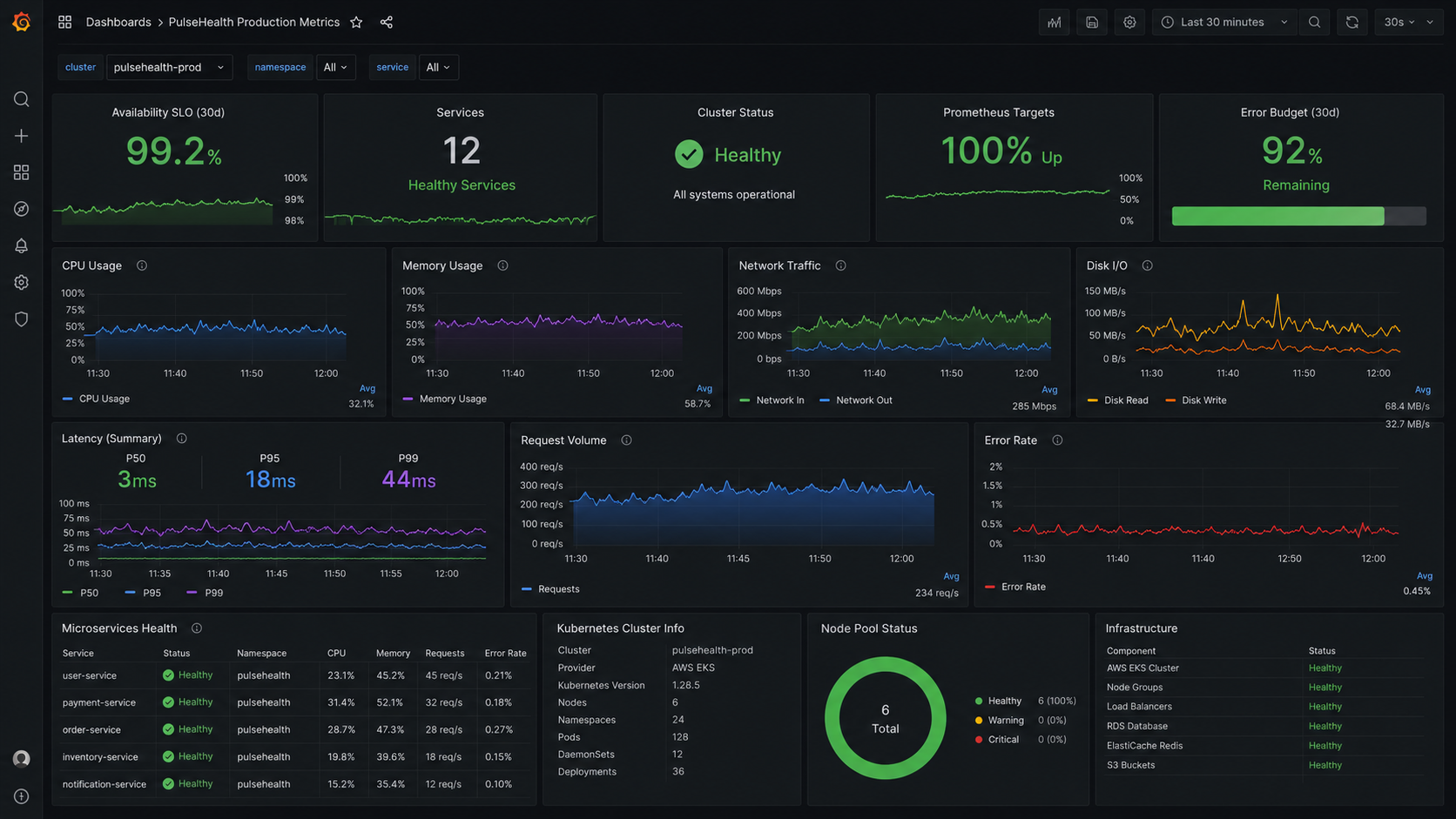
Task: Share the dashboard using the share icon
Action: (x=387, y=23)
